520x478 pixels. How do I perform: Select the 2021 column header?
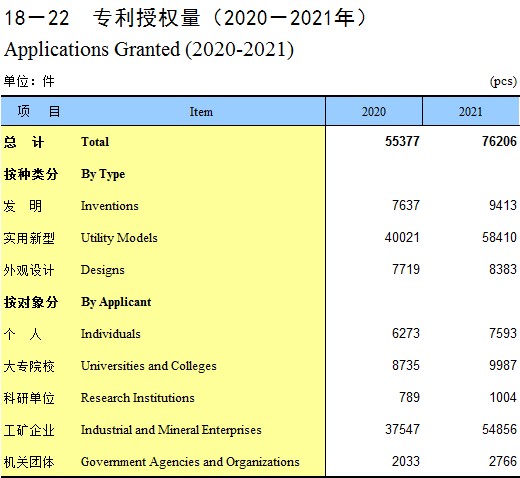point(471,111)
